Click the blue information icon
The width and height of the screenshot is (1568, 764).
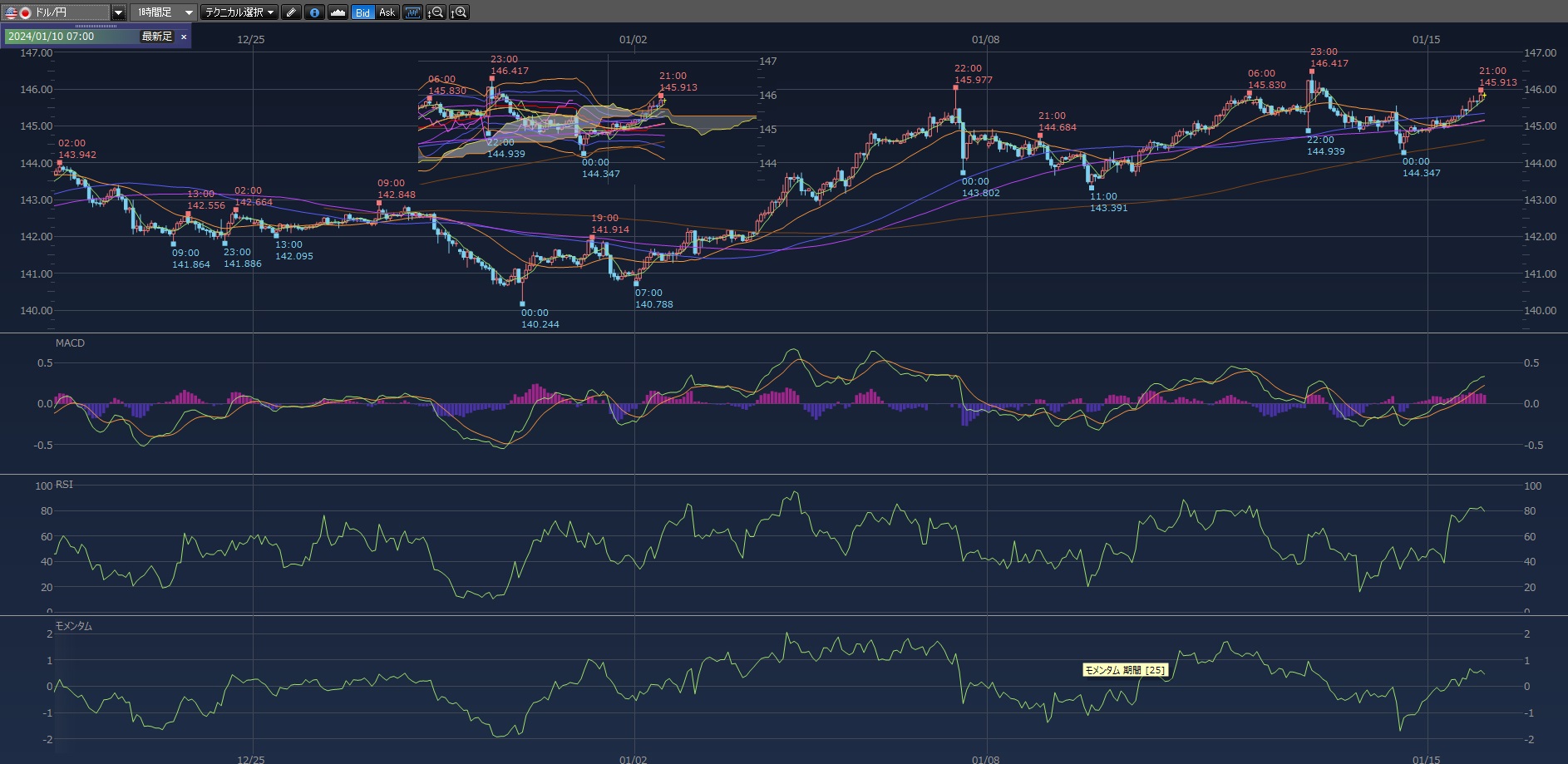tap(314, 12)
